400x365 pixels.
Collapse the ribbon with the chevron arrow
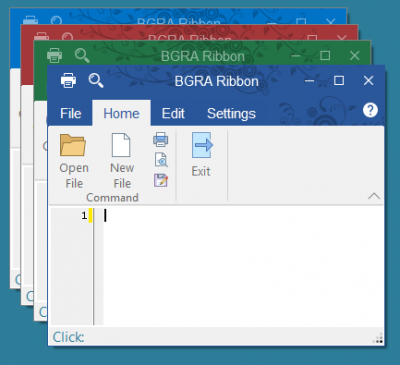[x=374, y=196]
